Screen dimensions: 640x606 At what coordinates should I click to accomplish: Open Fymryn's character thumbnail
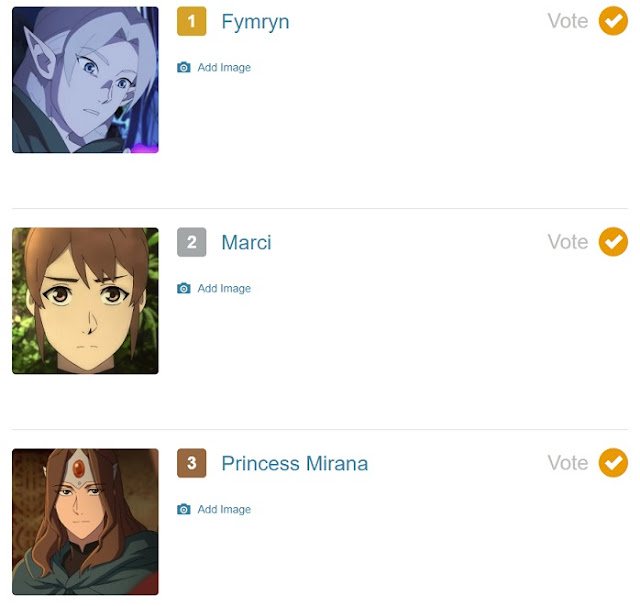(85, 80)
